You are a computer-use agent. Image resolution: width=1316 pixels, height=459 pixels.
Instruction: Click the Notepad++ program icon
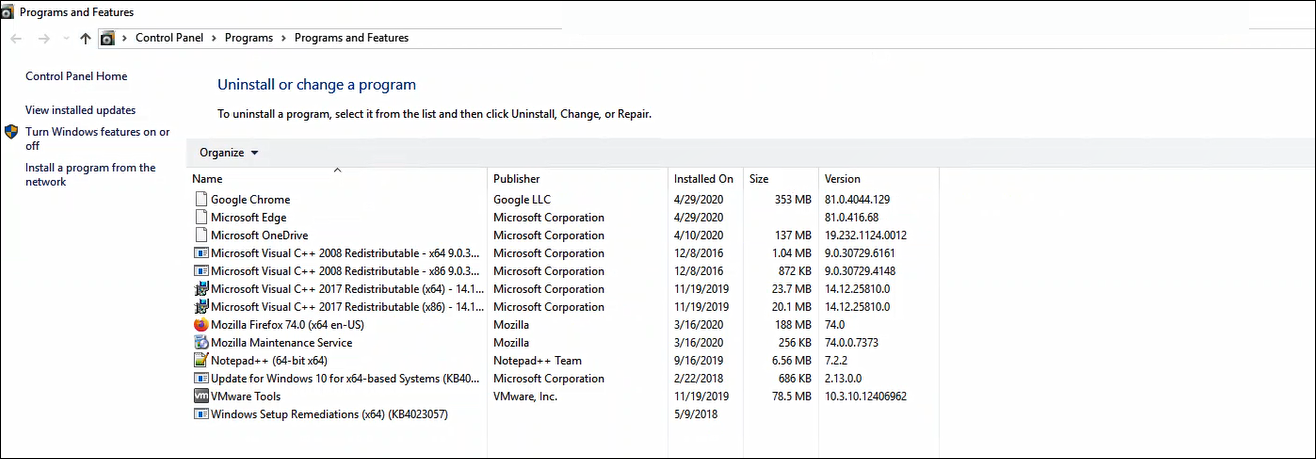point(200,361)
